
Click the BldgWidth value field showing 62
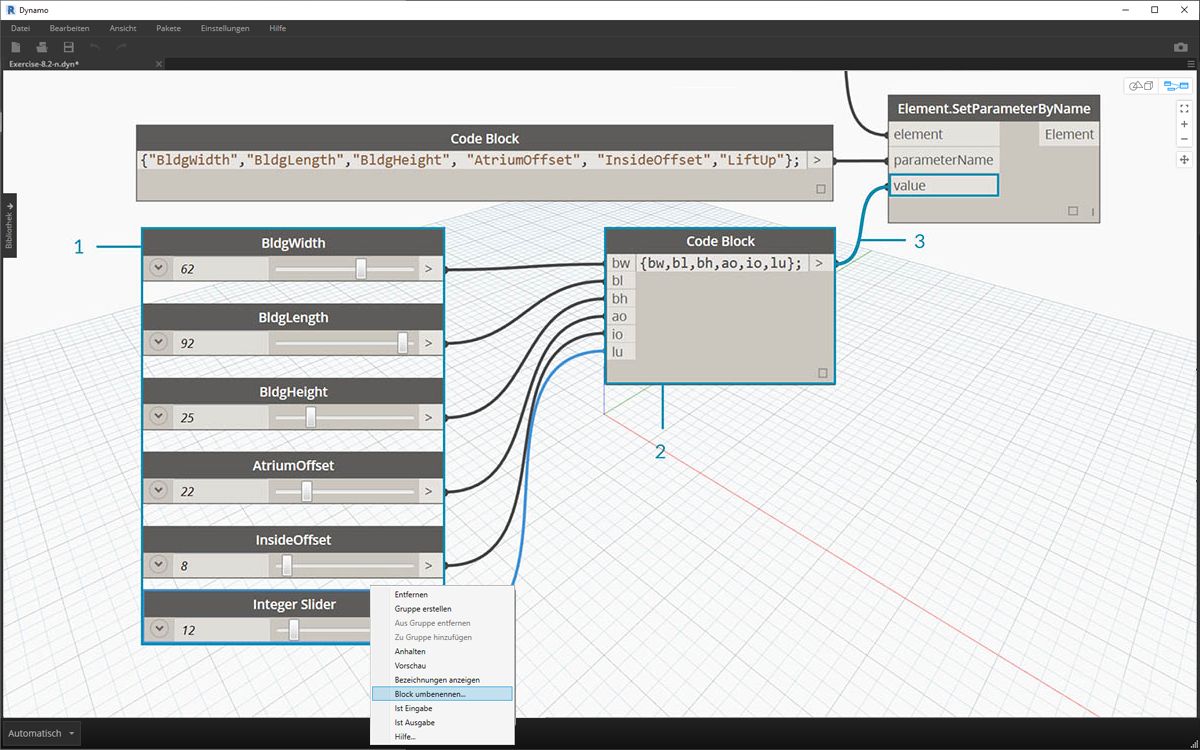tap(221, 268)
